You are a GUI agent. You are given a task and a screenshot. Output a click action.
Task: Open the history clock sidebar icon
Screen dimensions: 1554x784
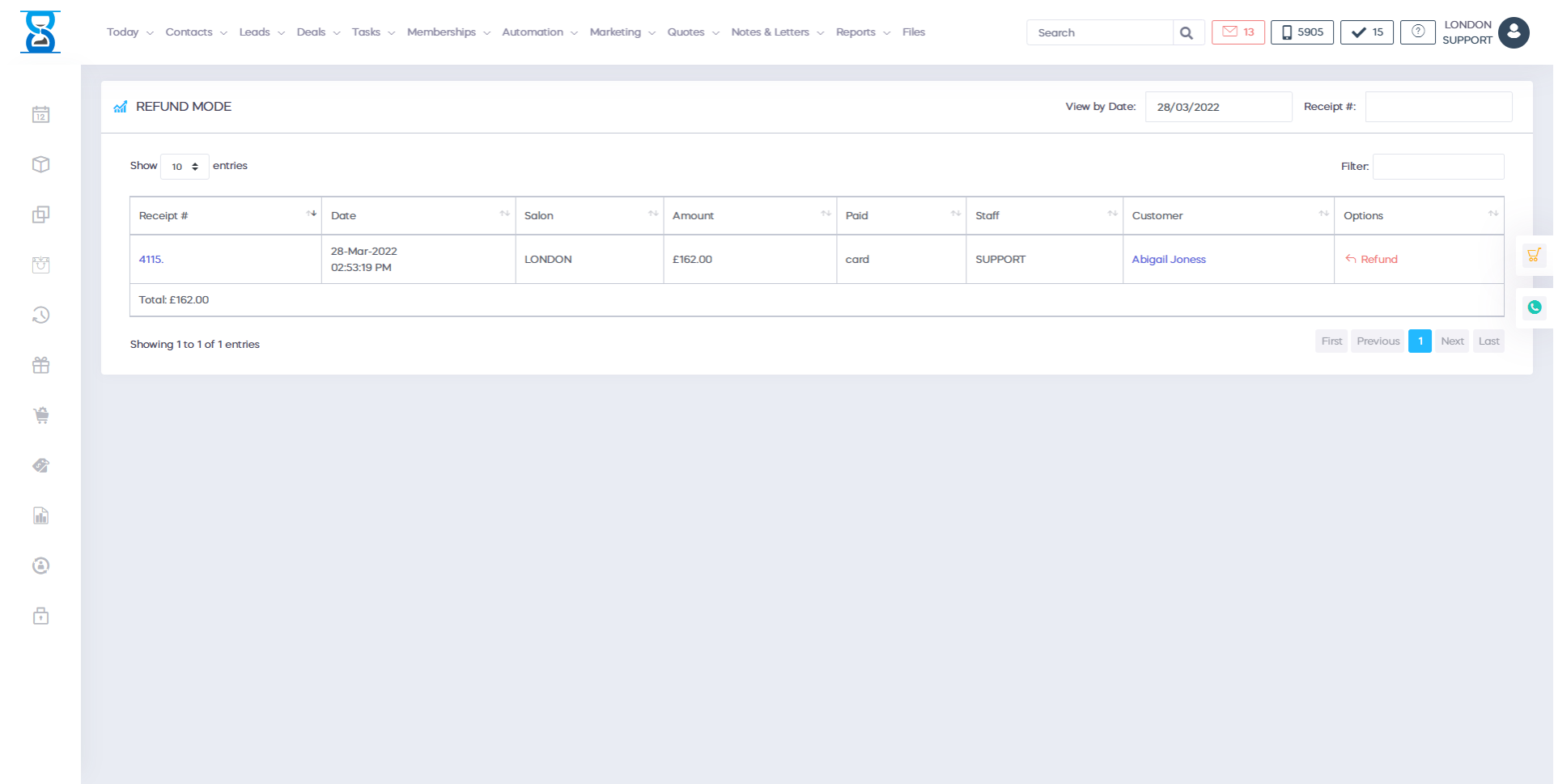pyautogui.click(x=40, y=315)
